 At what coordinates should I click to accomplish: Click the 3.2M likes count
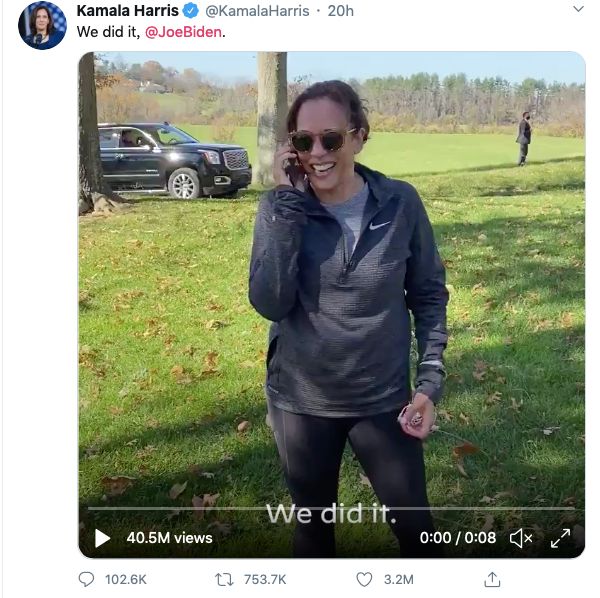[399, 579]
